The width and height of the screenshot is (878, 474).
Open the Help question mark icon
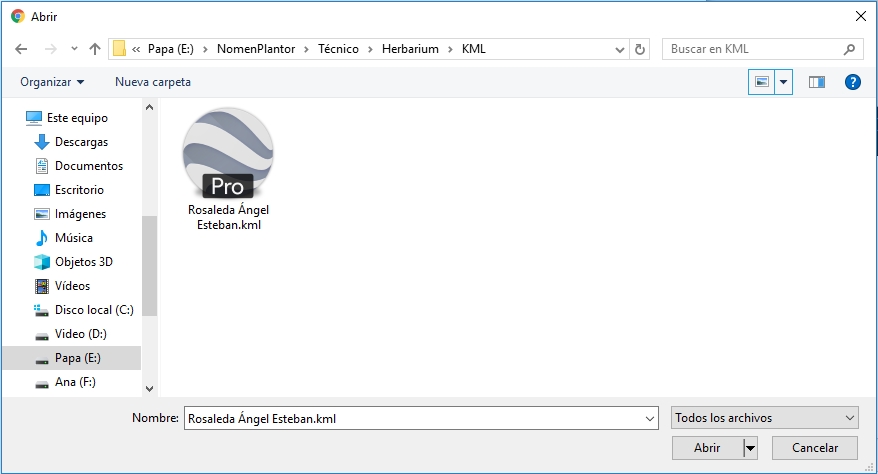(853, 82)
